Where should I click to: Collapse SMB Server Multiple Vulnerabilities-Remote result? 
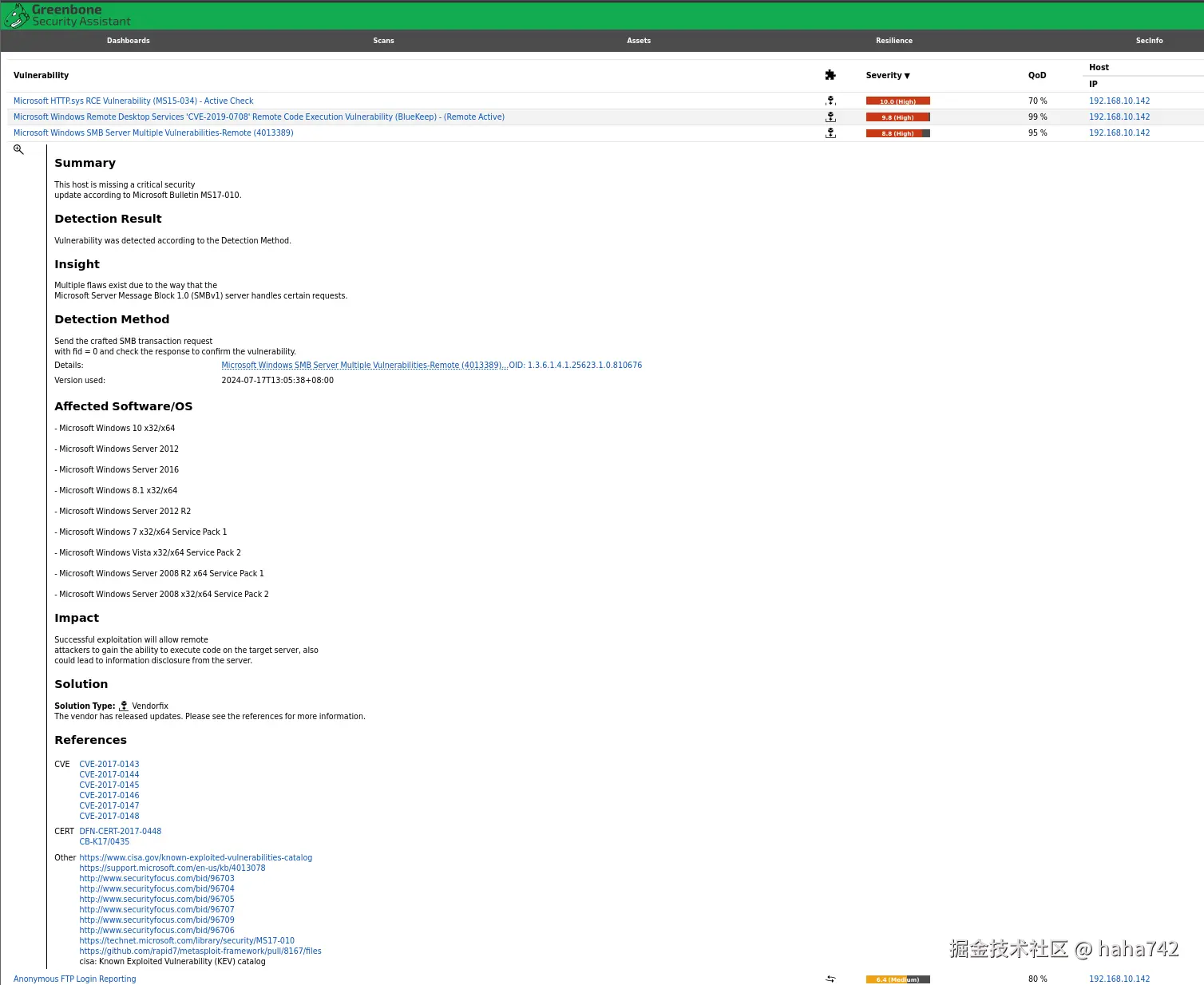(153, 133)
